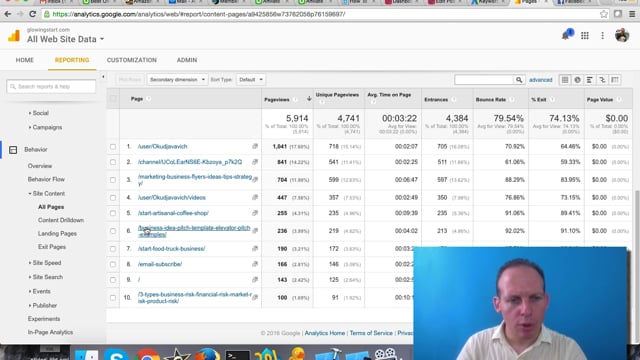Open Terminal from the dock

tap(237, 355)
